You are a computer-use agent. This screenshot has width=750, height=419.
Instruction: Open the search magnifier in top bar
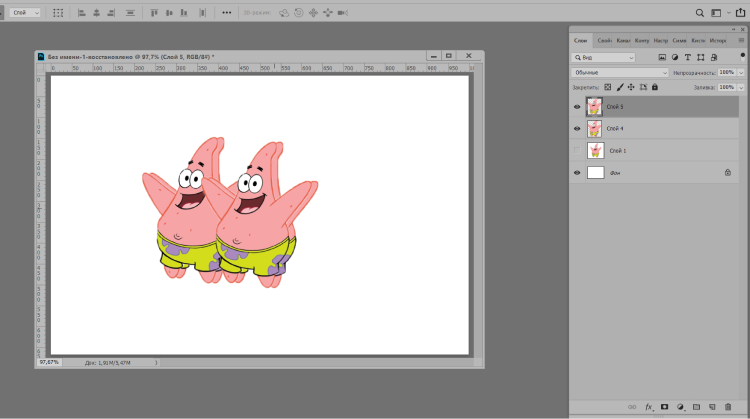click(x=700, y=13)
